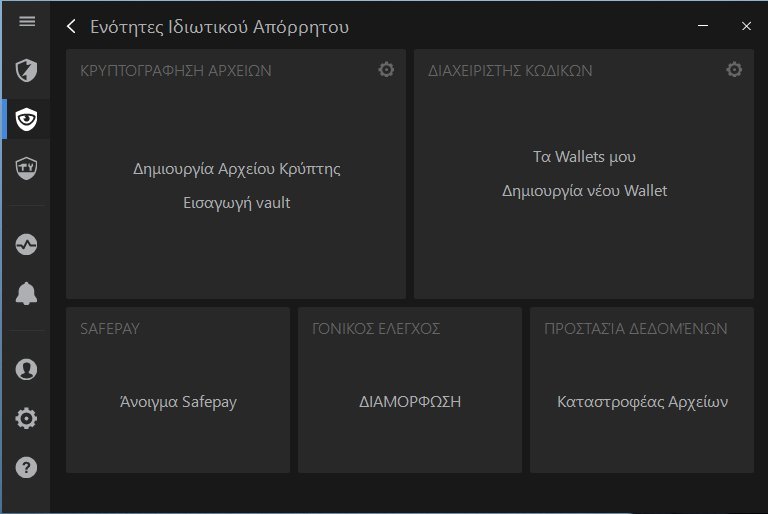The height and width of the screenshot is (514, 768).
Task: Open the hamburger menu in the sidebar
Action: point(27,22)
